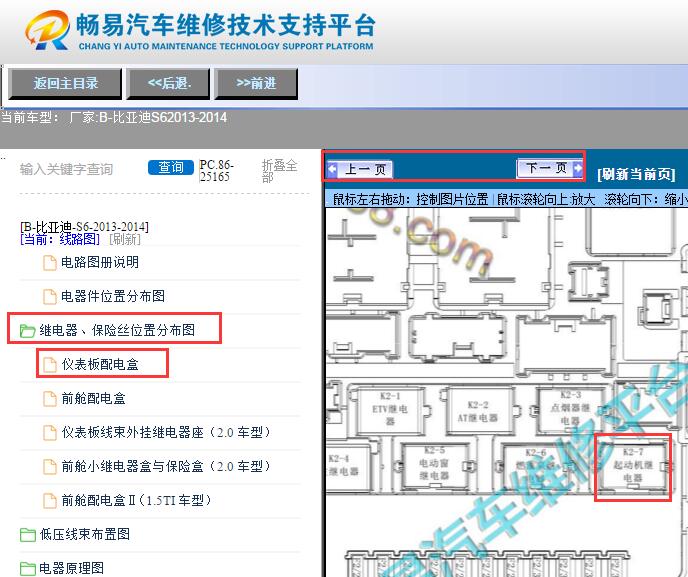Open previous page with 上一页
Viewport: 688px width, 577px height.
pyautogui.click(x=360, y=169)
